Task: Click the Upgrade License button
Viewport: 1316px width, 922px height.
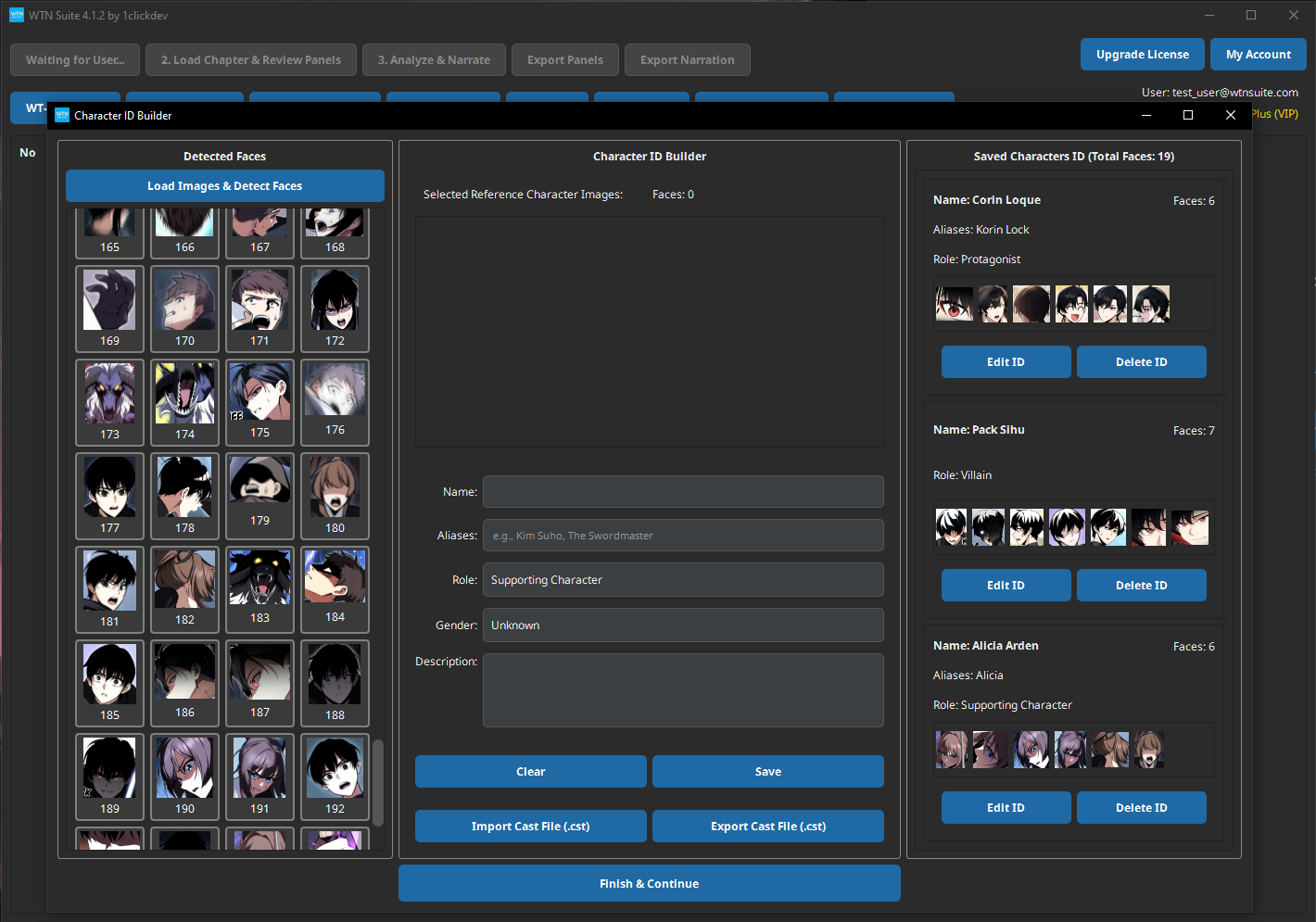Action: [x=1142, y=54]
